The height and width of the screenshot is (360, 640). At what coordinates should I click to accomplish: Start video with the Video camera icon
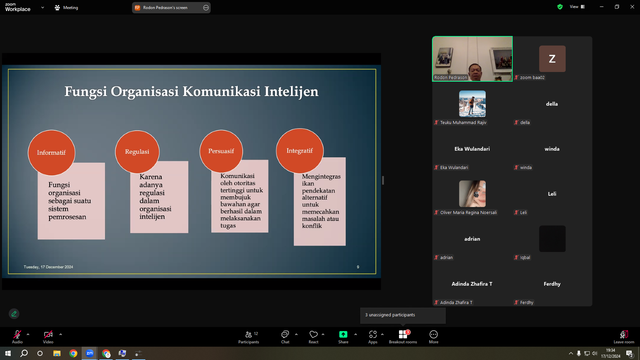coord(48,334)
